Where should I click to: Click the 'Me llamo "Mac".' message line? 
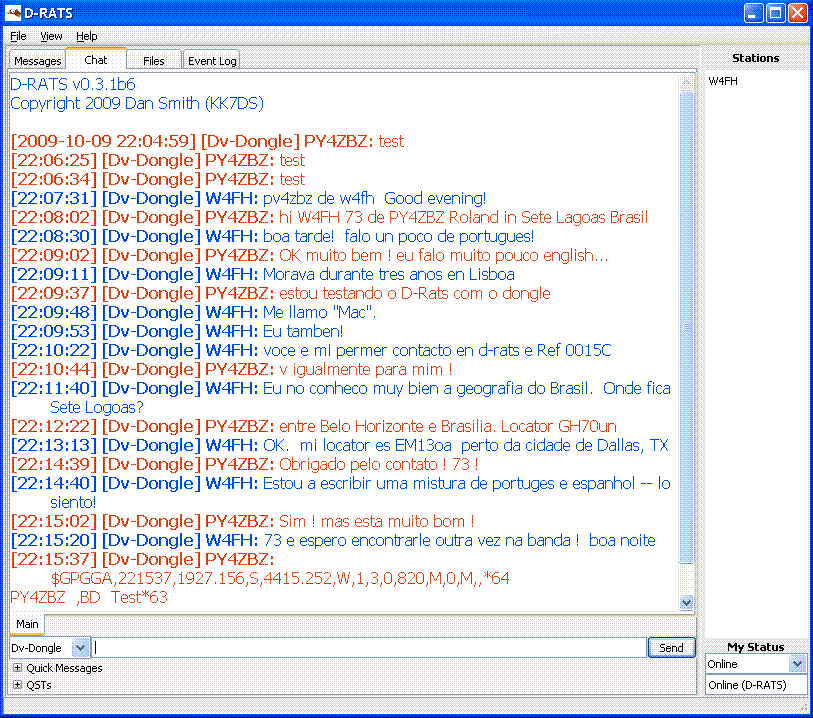(193, 312)
